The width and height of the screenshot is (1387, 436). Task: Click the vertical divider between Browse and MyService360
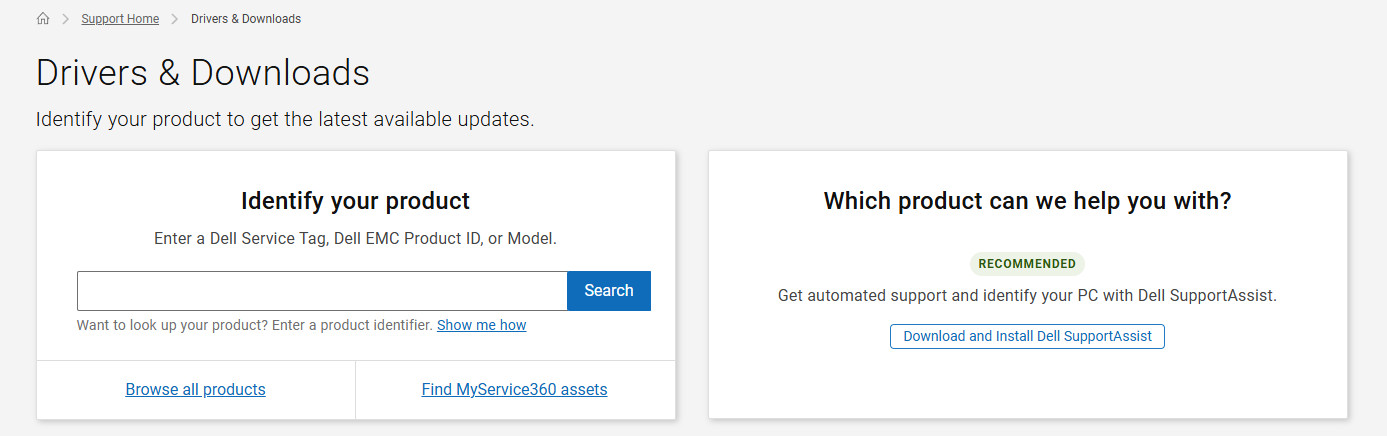(355, 390)
